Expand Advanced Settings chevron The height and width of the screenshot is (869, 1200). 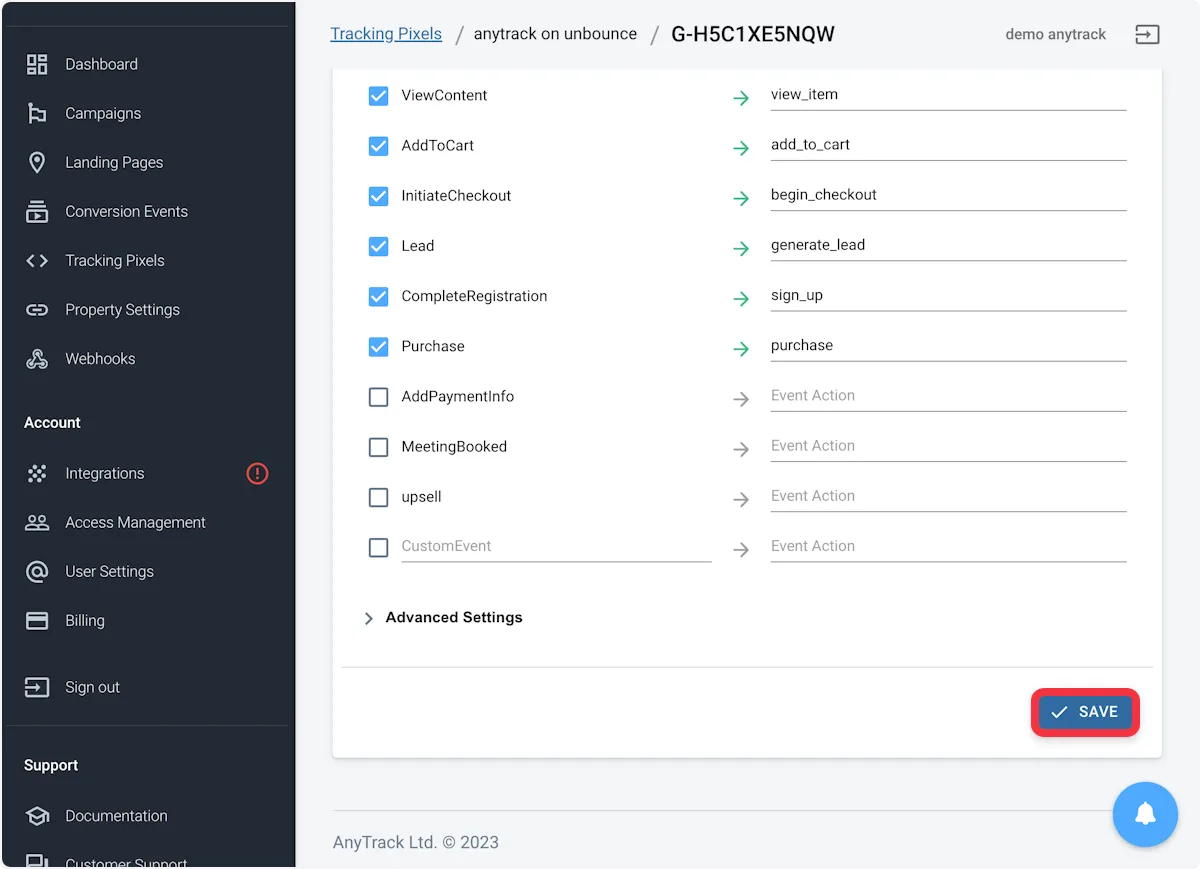(369, 618)
